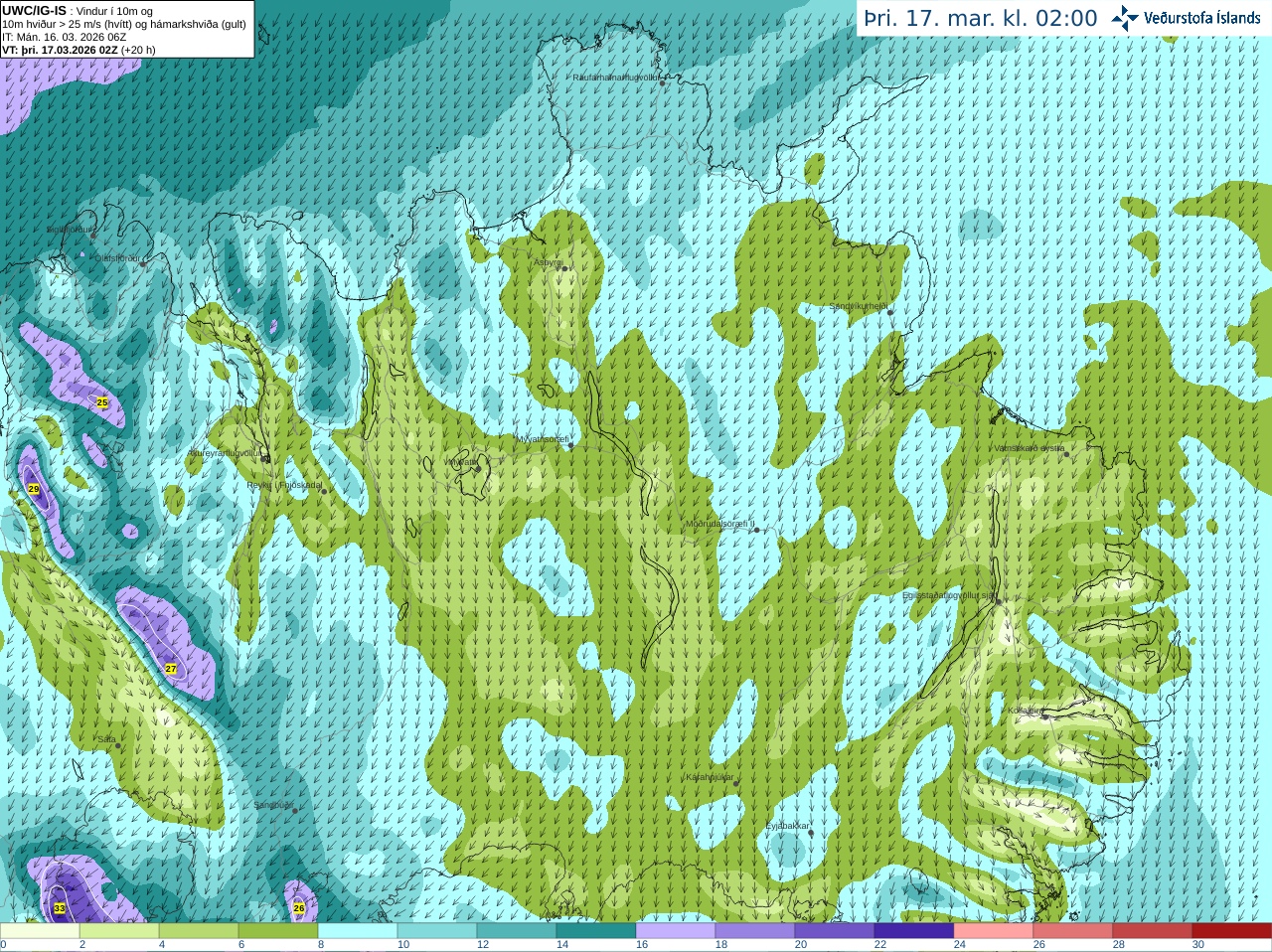Click the Mývatnsöræfi station label

click(543, 439)
